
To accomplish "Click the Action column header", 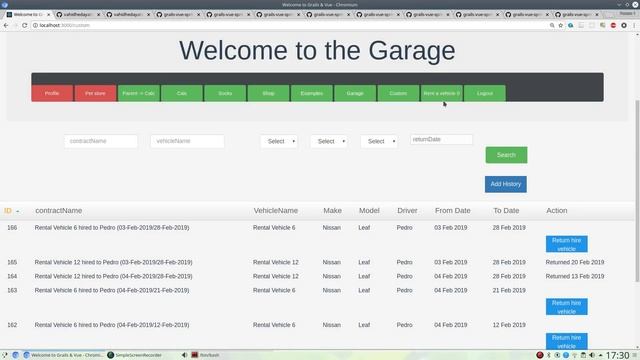I will click(x=557, y=211).
